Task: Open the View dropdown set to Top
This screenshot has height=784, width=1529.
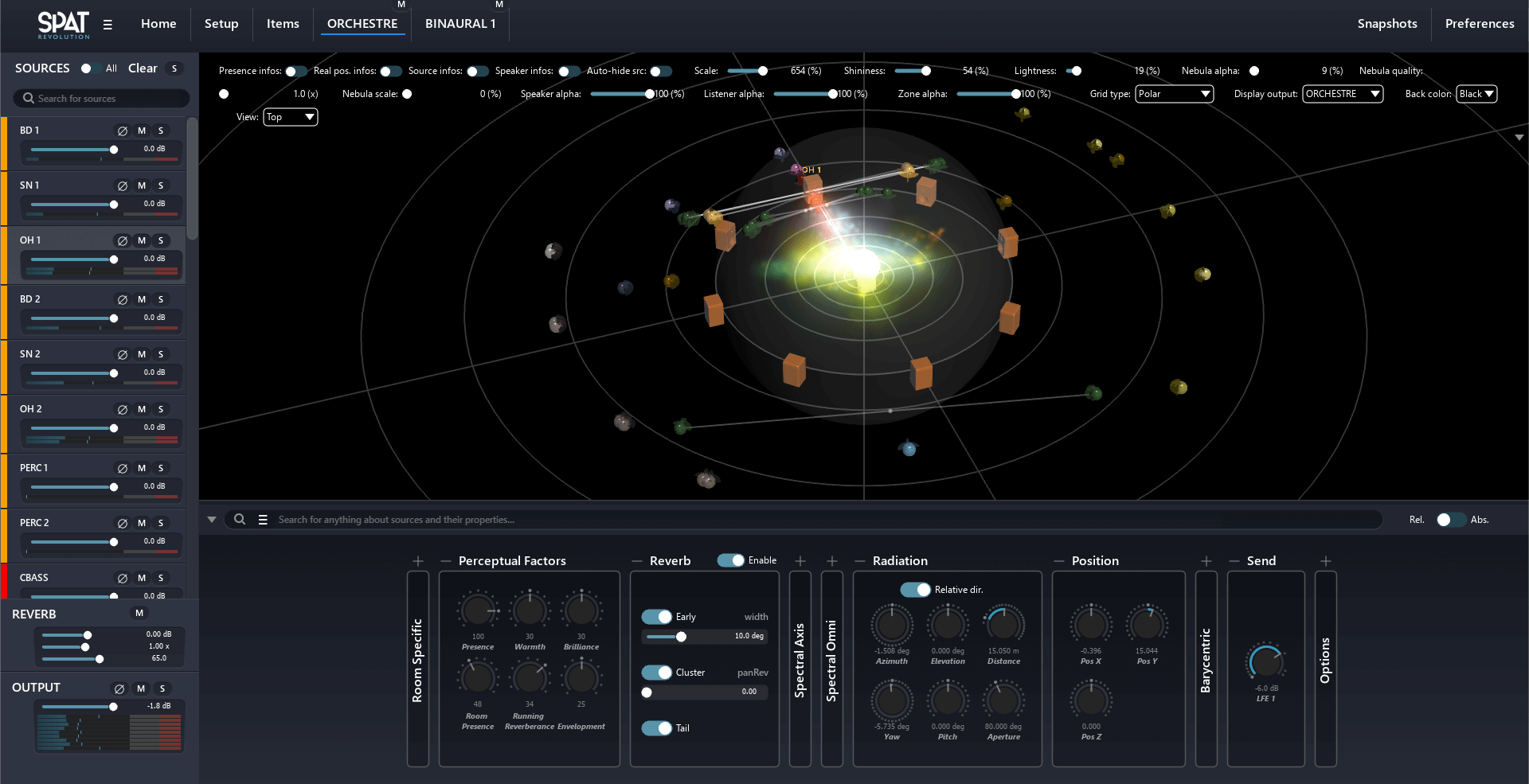Action: click(x=291, y=117)
